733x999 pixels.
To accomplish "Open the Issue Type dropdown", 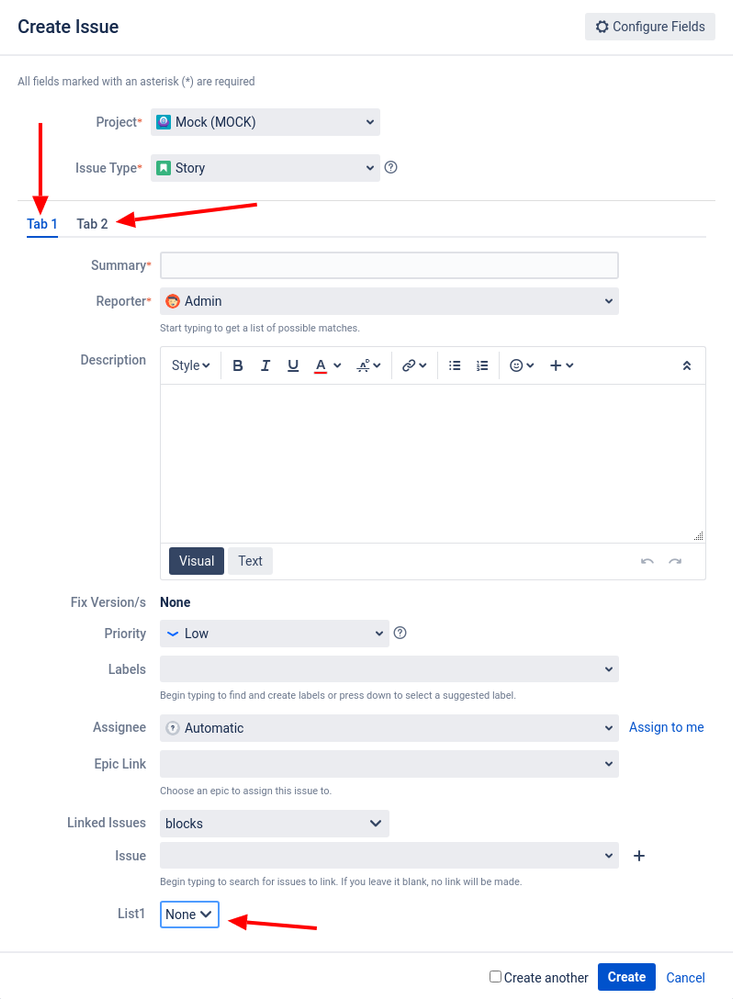I will tap(265, 168).
